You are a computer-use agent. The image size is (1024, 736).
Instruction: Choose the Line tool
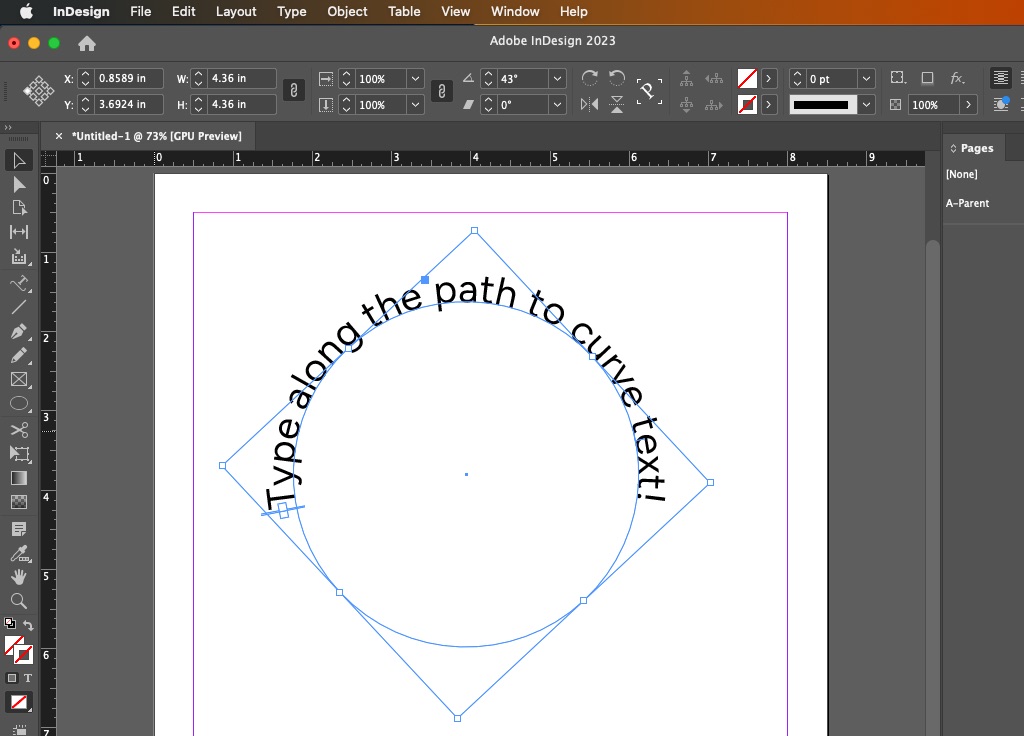coord(19,307)
